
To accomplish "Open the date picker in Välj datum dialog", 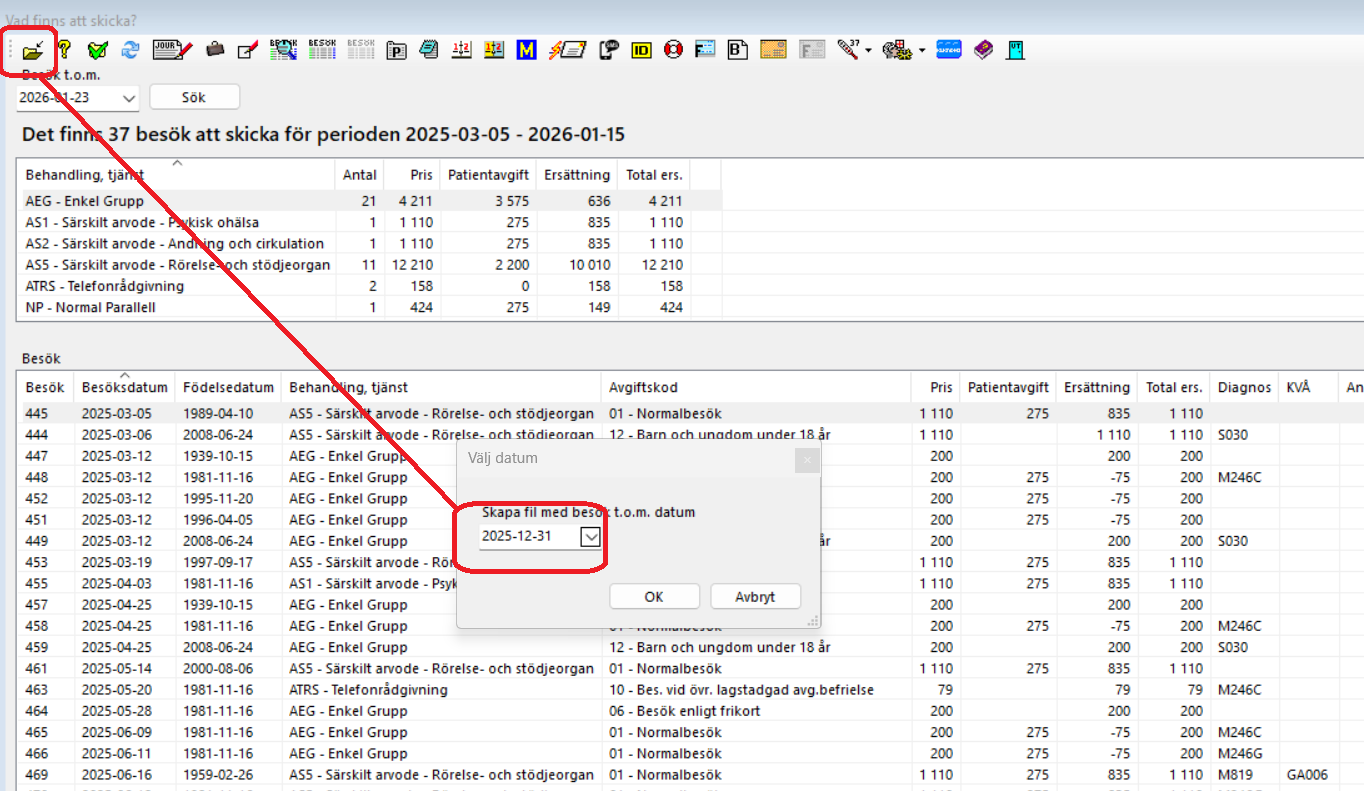I will pos(591,537).
